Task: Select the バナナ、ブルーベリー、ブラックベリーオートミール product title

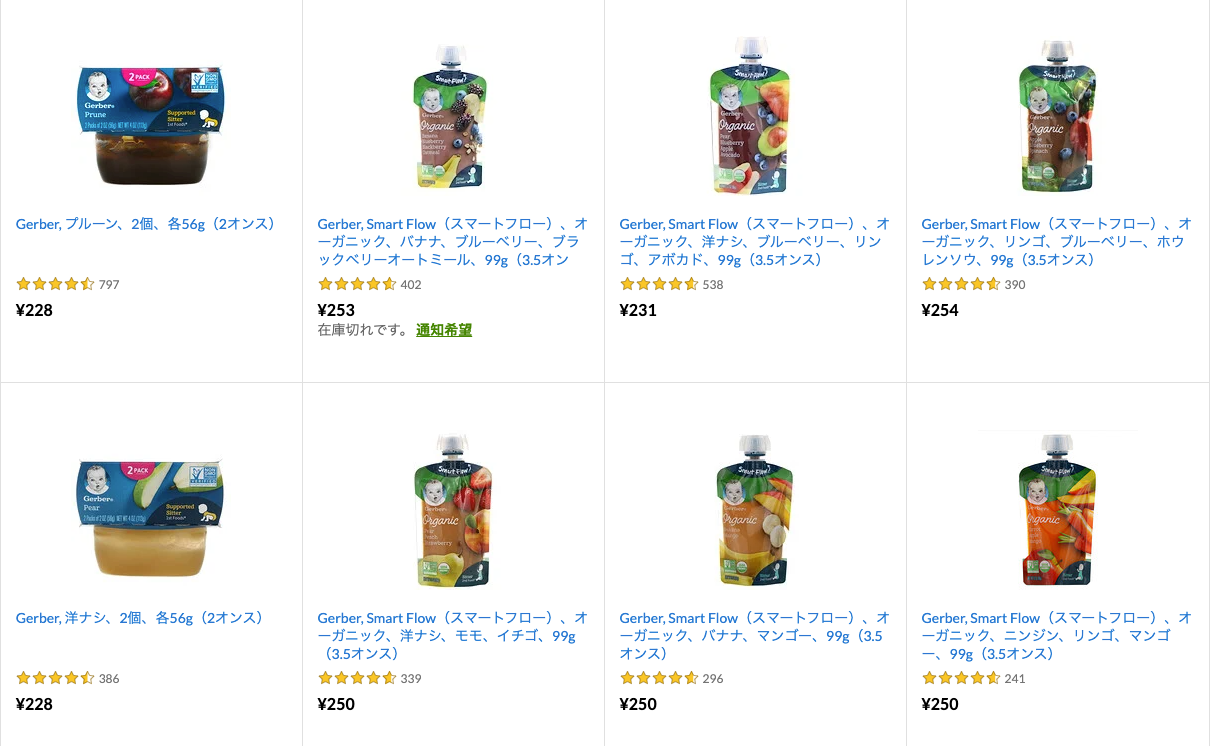Action: pyautogui.click(x=450, y=241)
